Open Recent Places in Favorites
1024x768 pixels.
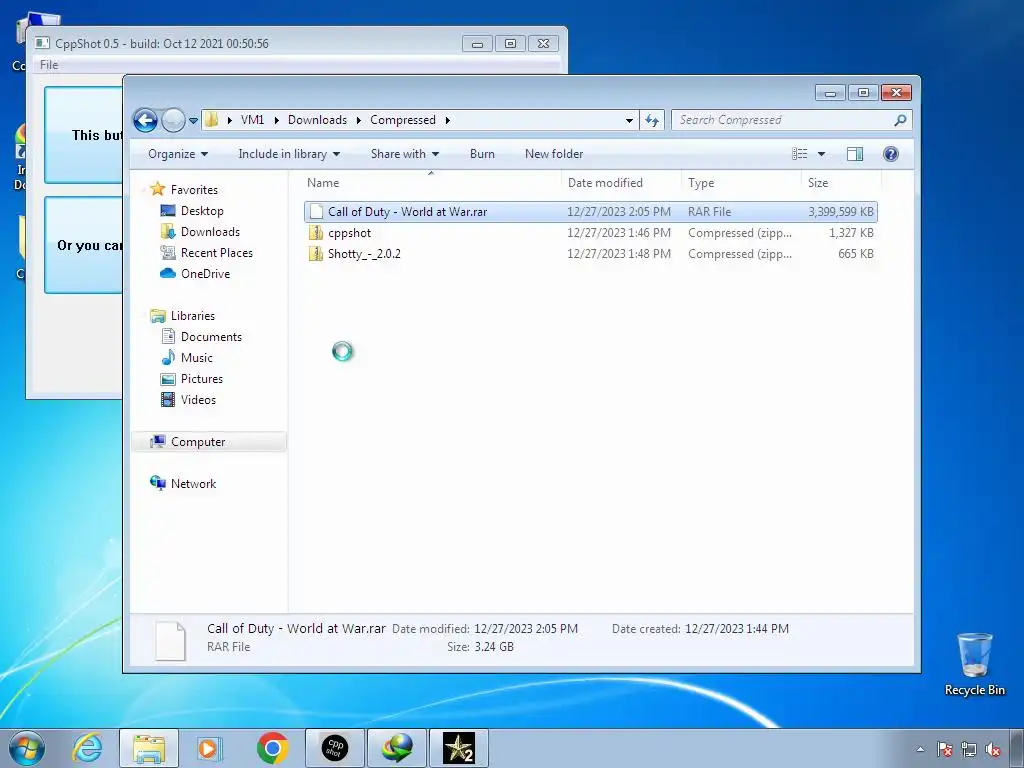216,253
